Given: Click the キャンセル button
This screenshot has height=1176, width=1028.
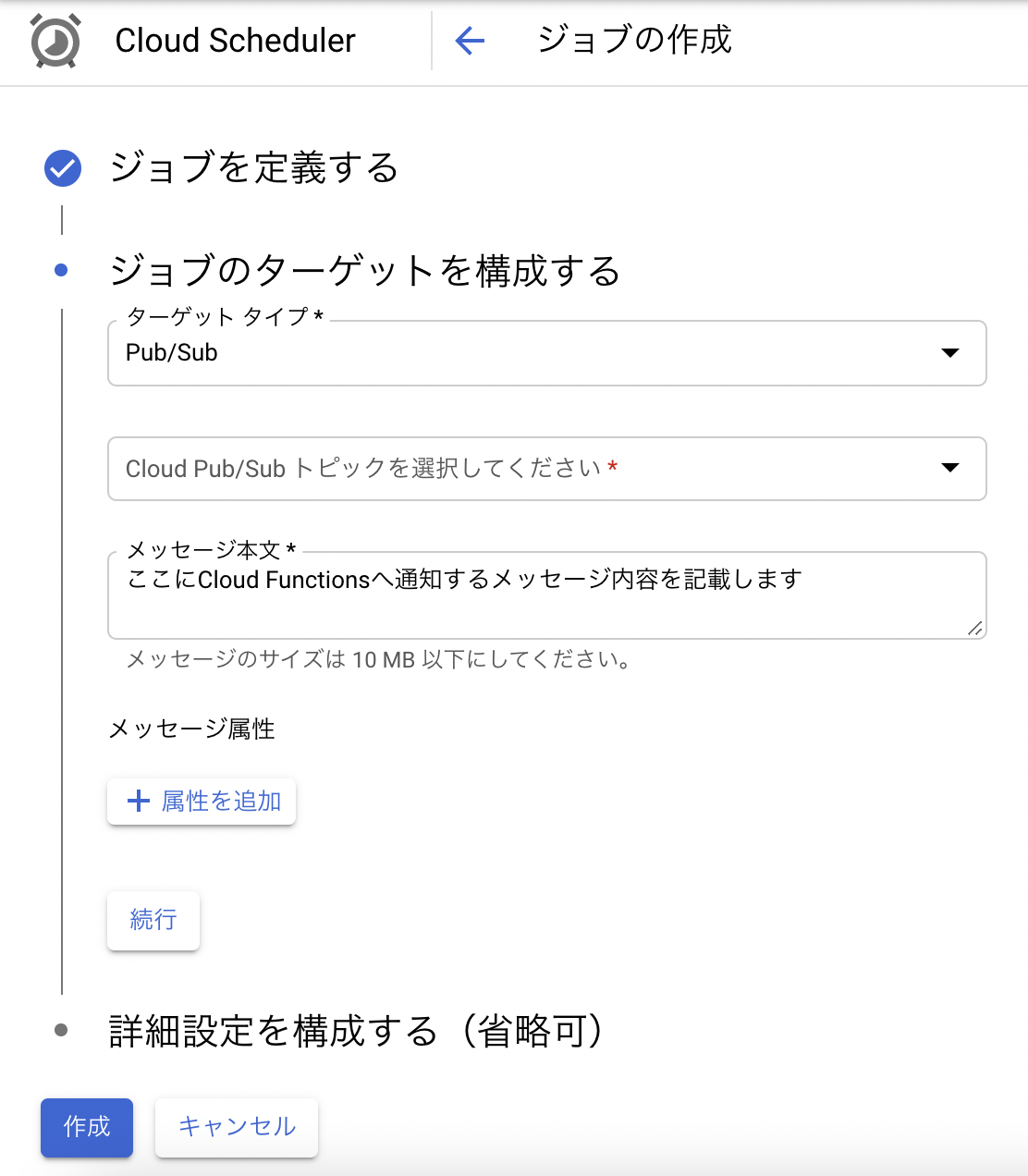Looking at the screenshot, I should (x=237, y=1127).
